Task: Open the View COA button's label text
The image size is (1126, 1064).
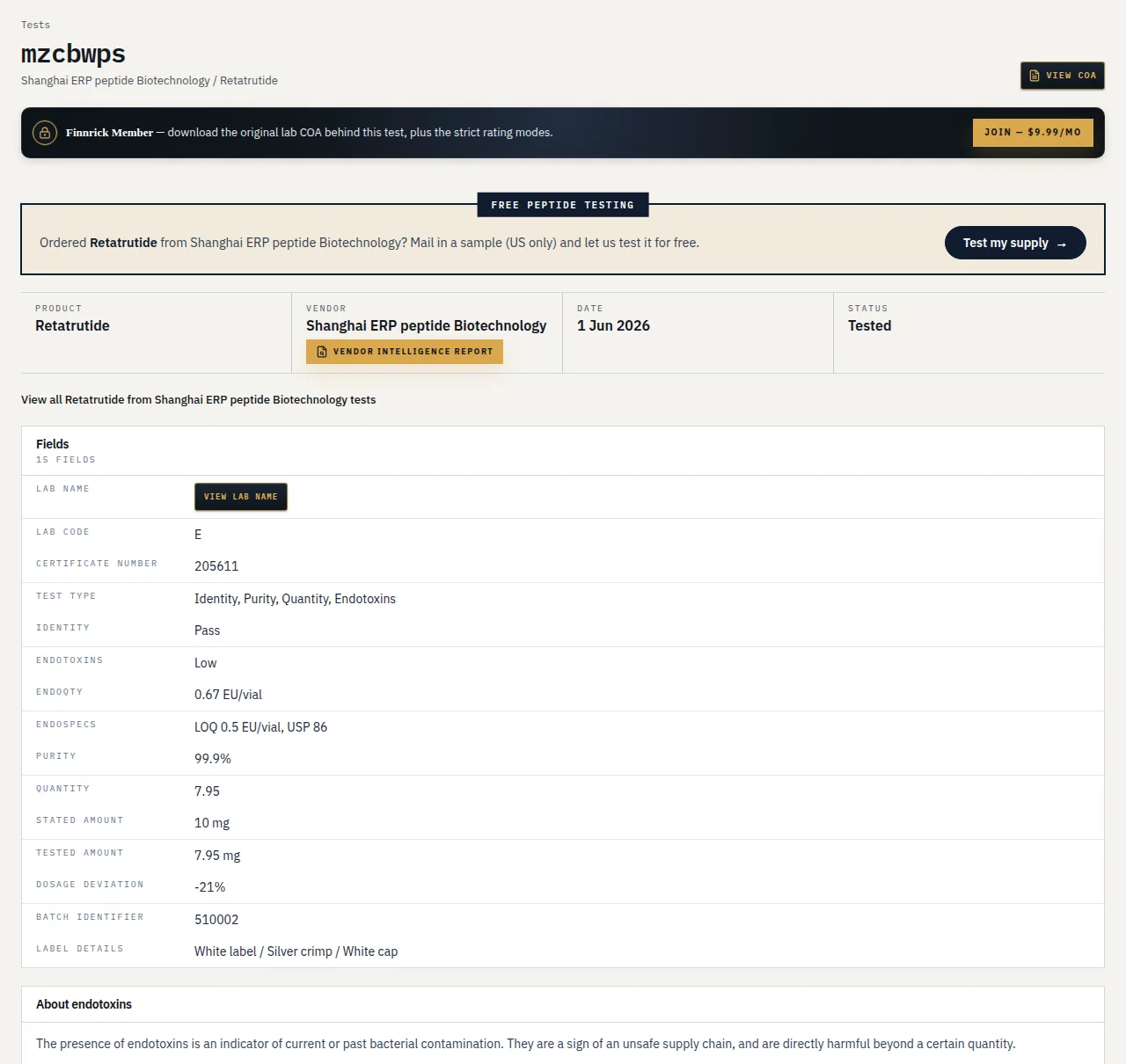Action: coord(1071,76)
